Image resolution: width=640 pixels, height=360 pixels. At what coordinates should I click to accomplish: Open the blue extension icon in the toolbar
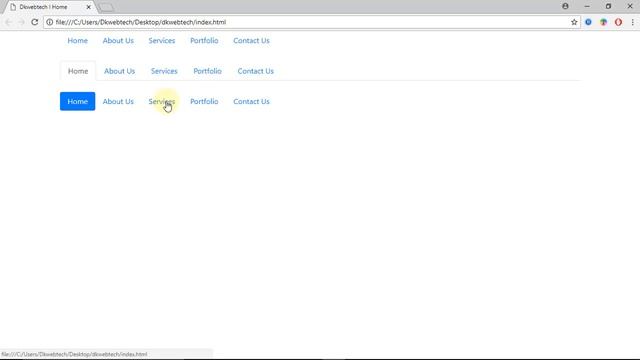point(588,22)
